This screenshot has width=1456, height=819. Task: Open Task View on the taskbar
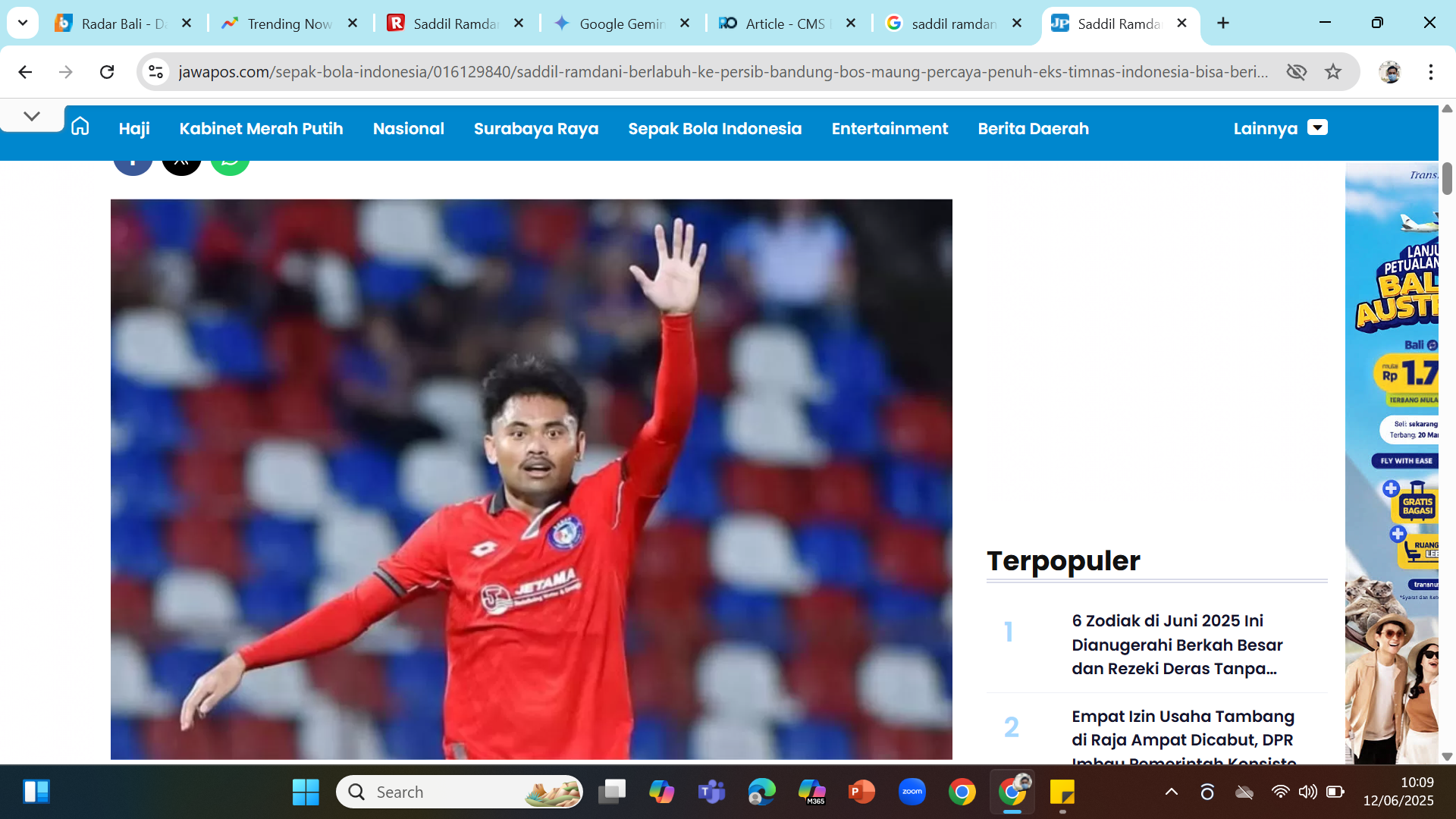(x=611, y=792)
